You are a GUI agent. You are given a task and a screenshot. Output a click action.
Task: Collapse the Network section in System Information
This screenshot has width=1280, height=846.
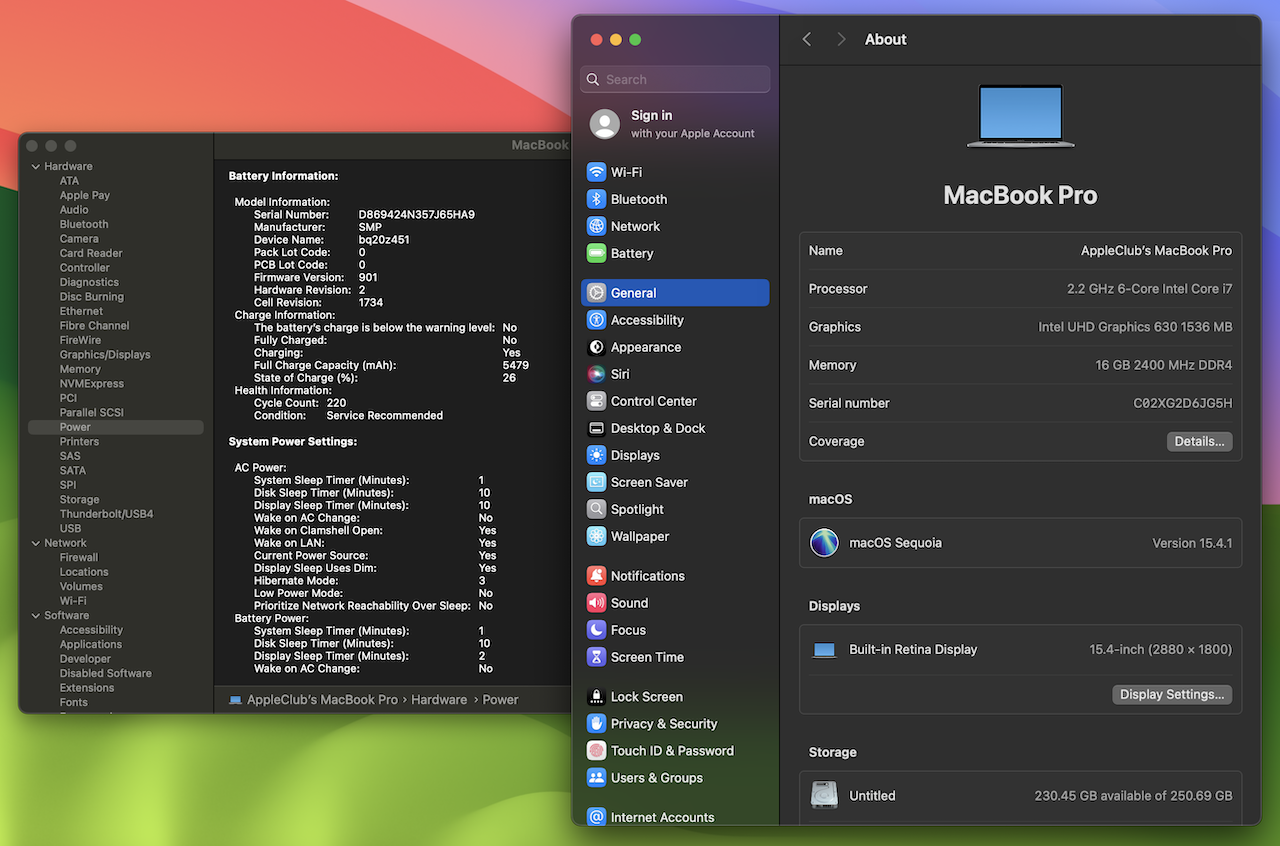[36, 543]
